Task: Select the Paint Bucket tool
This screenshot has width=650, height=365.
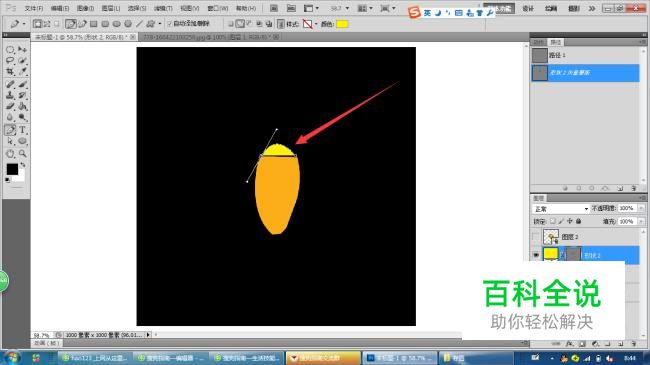Action: pos(22,107)
